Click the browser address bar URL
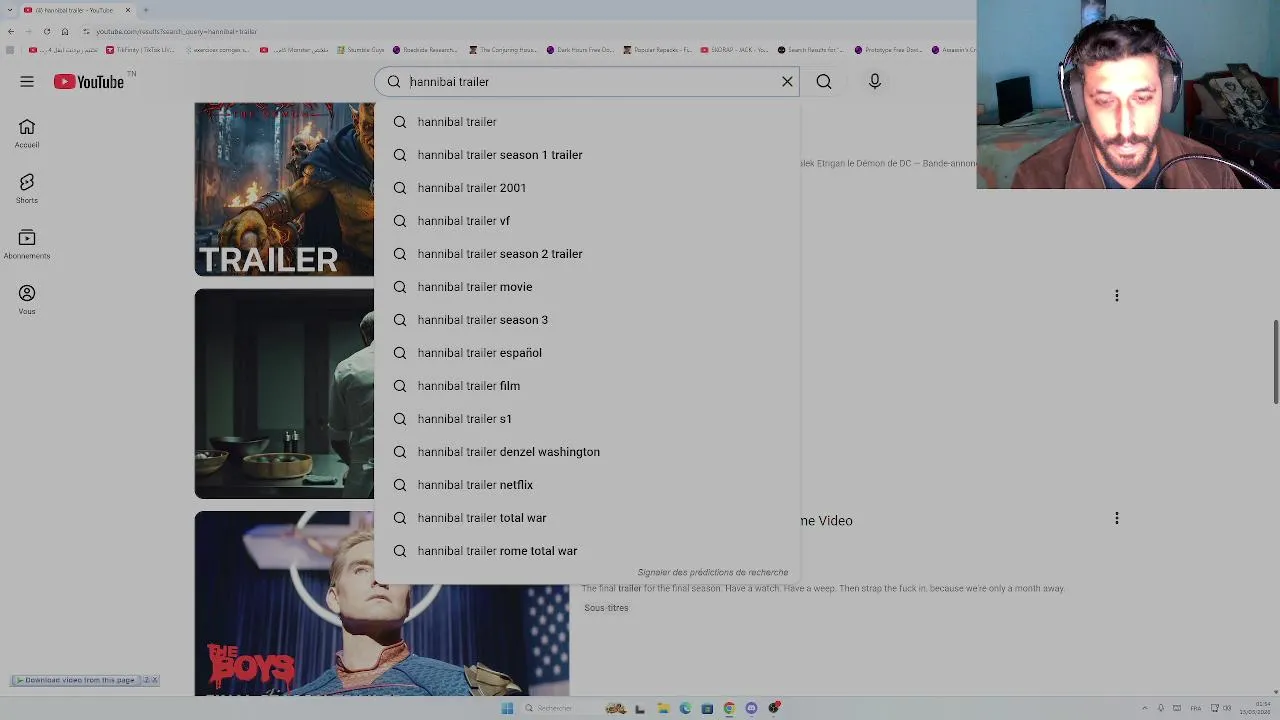The image size is (1280, 720). 177,31
